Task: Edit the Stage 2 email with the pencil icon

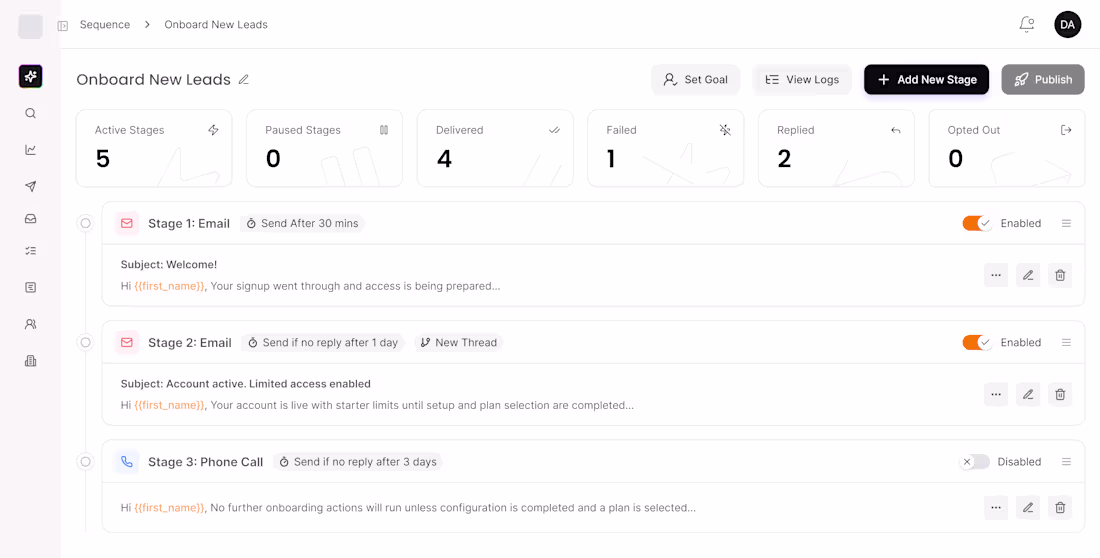Action: [1028, 394]
